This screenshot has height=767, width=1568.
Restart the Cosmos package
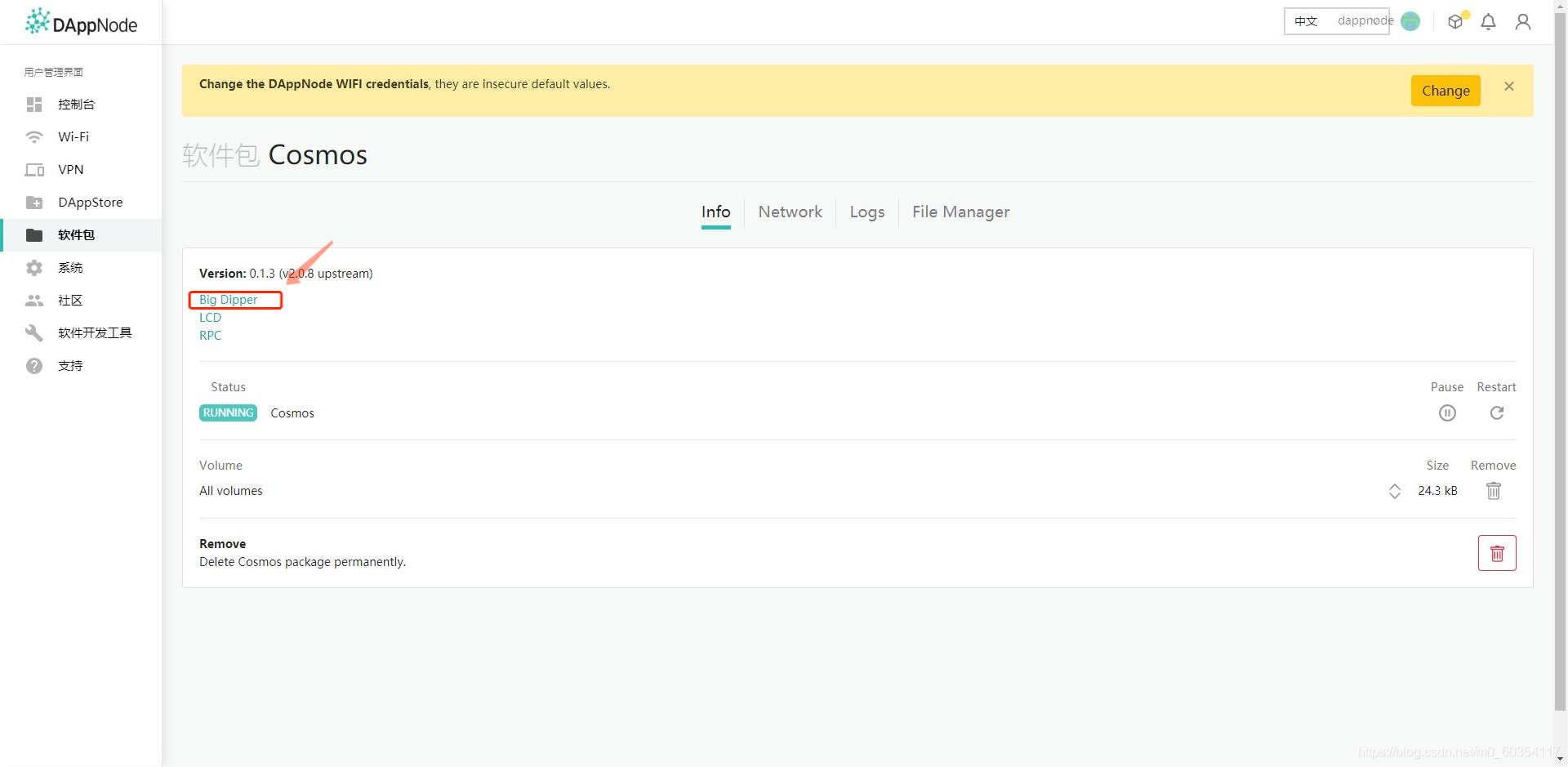(1497, 413)
